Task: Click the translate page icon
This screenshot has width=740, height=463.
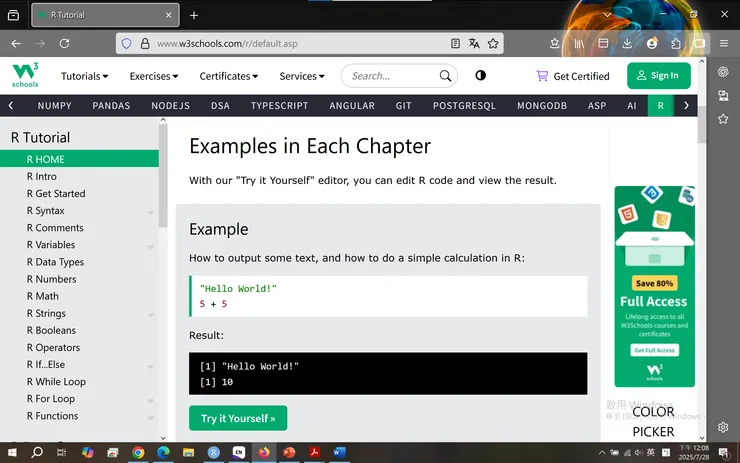Action: tap(474, 43)
